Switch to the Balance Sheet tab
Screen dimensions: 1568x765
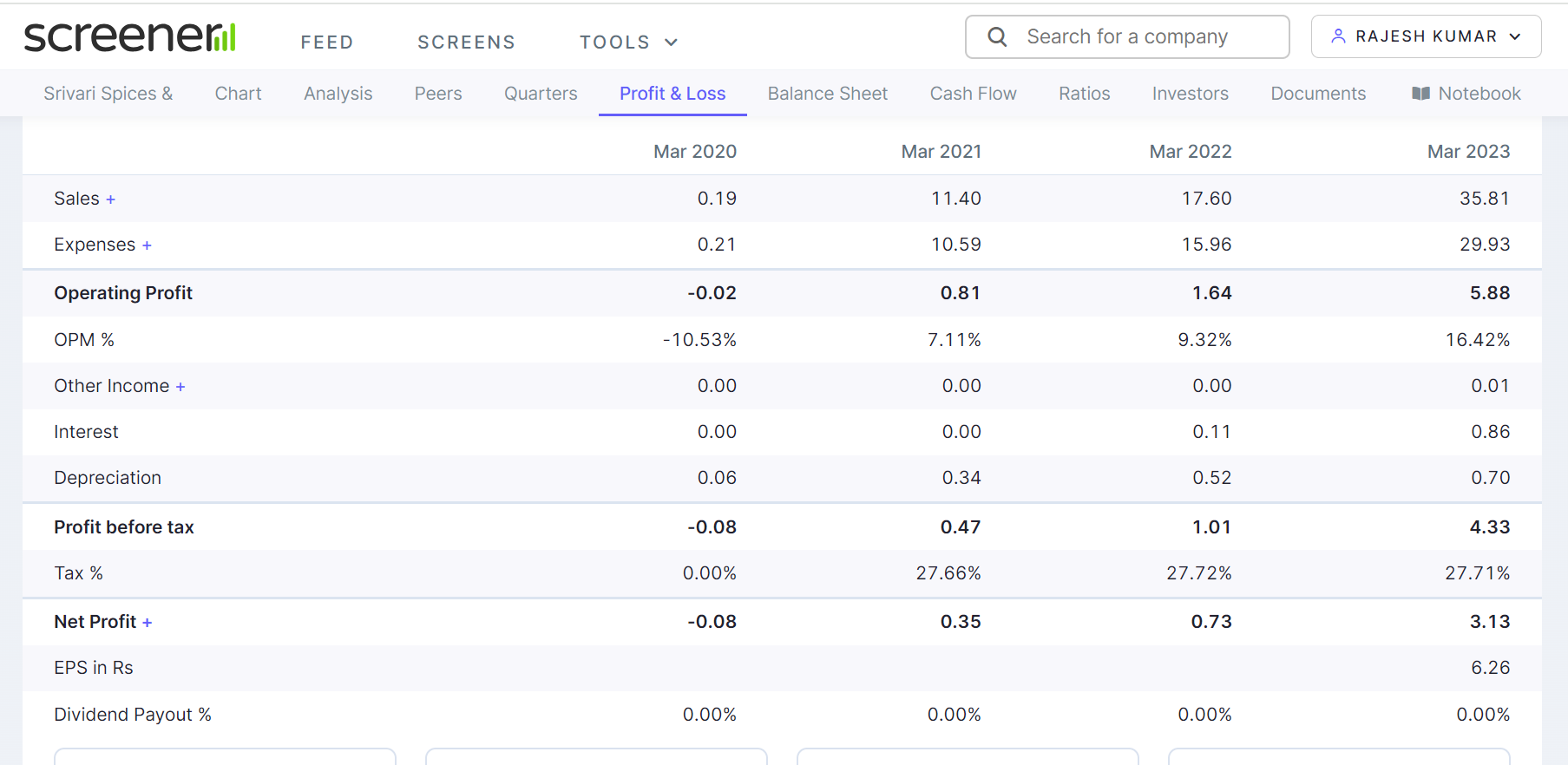[x=827, y=94]
